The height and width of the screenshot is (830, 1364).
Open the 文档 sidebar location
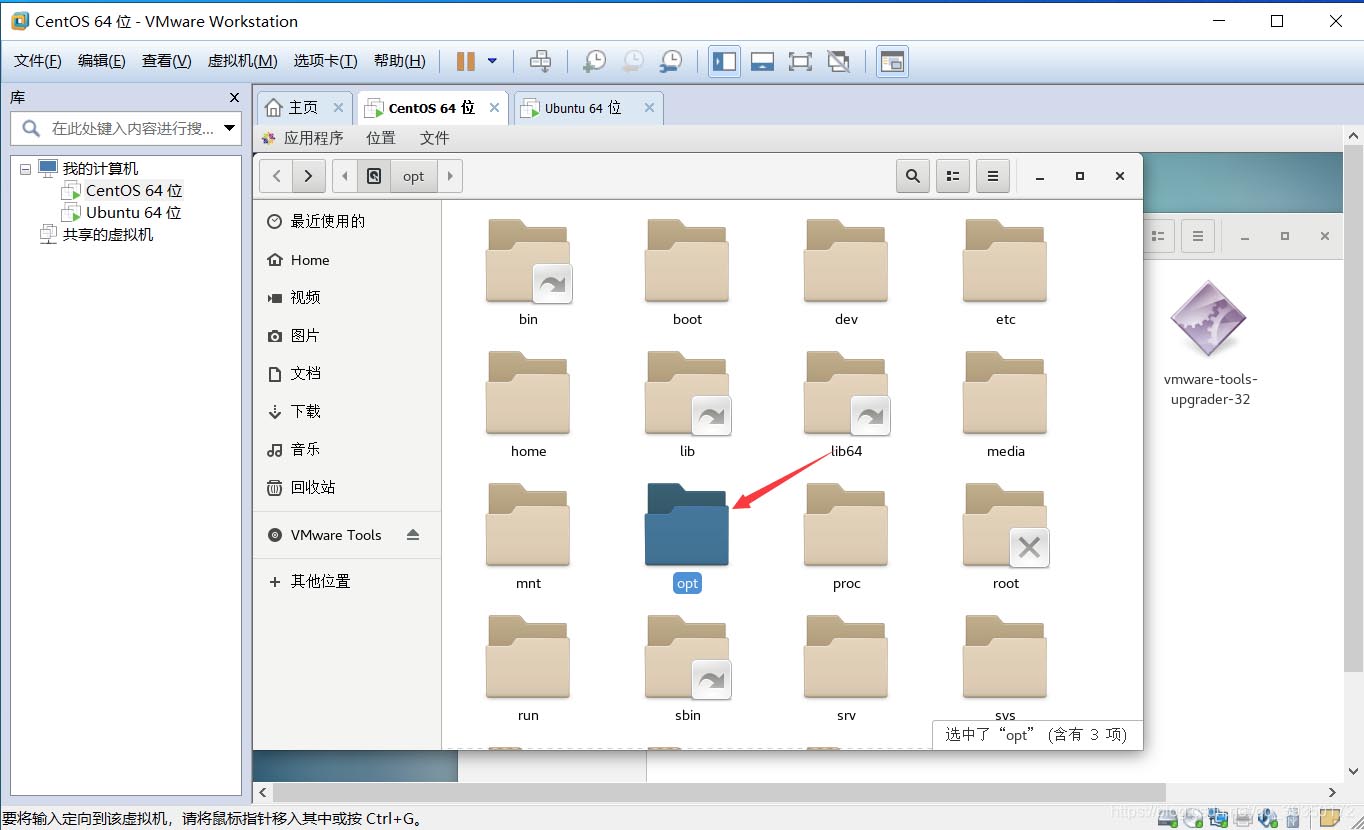pos(347,374)
